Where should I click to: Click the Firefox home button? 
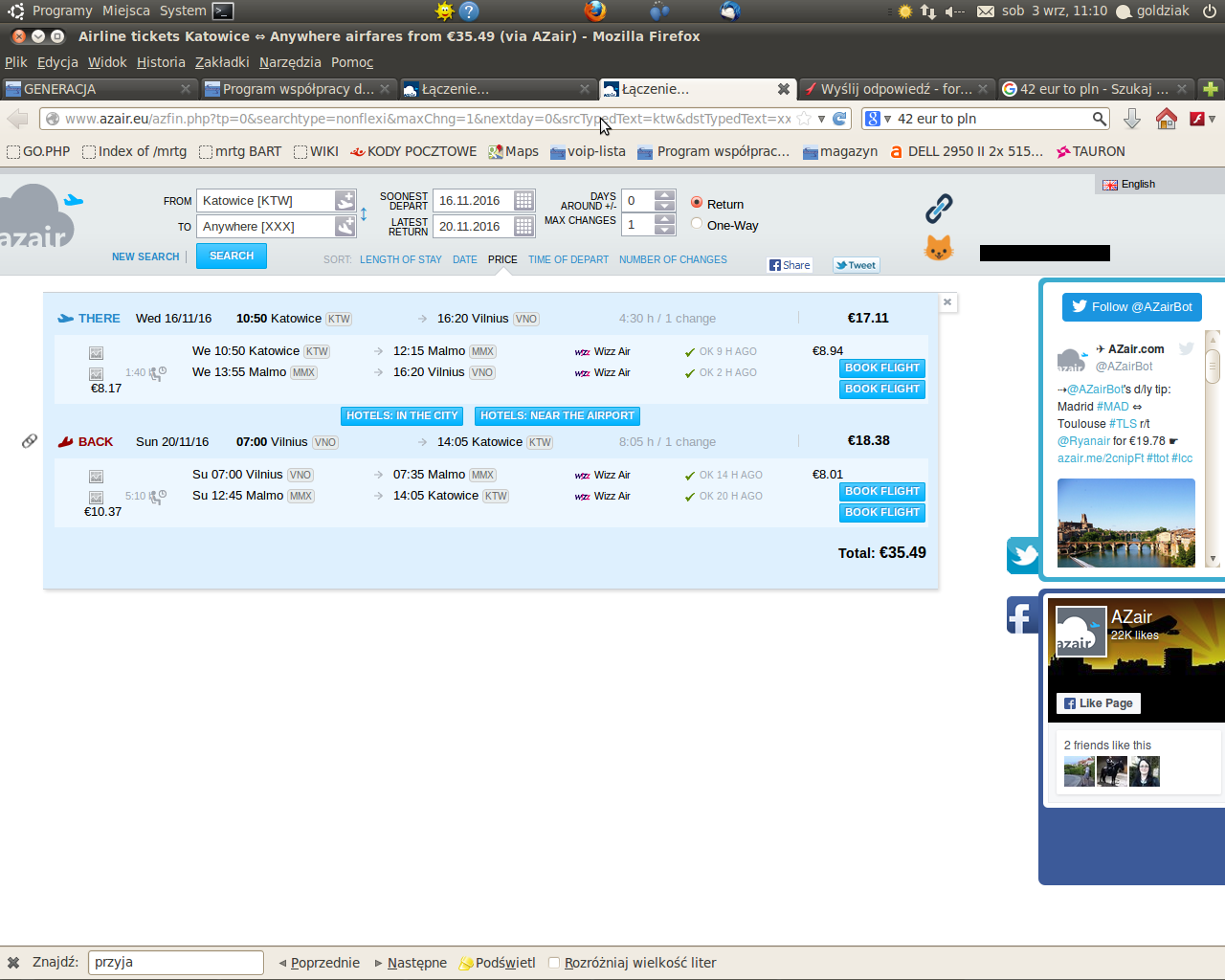tap(1166, 119)
